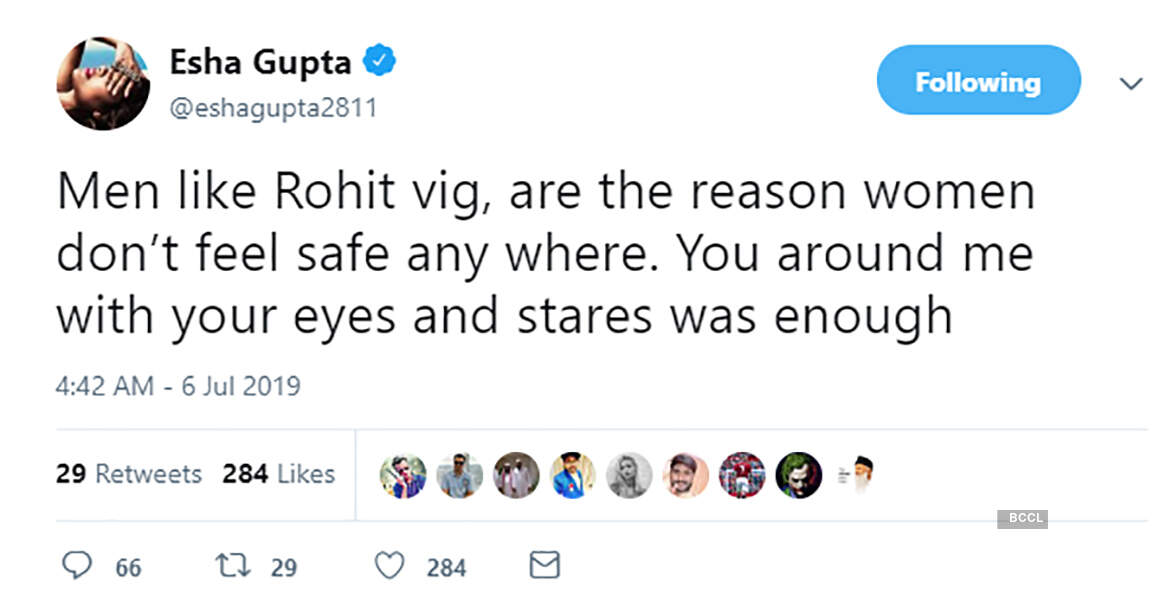Open the Joker avatar in the likes row
1173x600 pixels.
[x=799, y=476]
